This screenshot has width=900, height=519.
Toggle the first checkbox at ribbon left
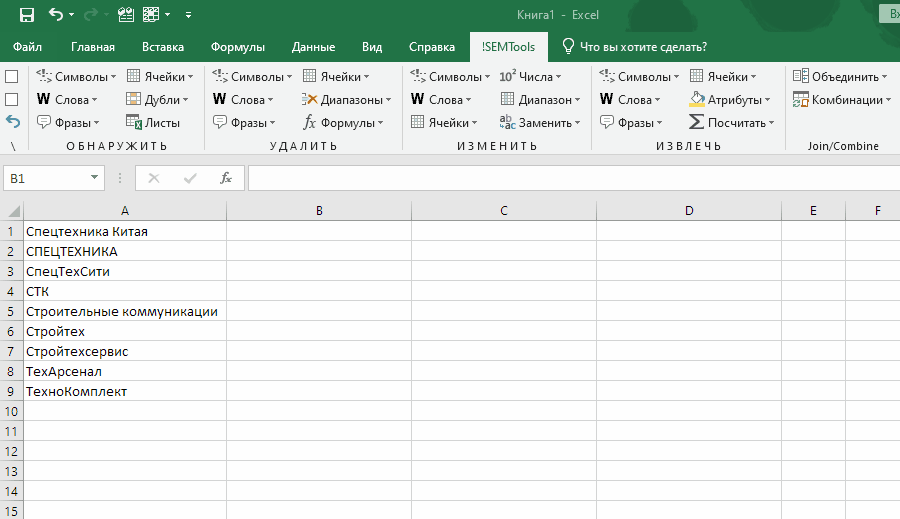pos(11,76)
